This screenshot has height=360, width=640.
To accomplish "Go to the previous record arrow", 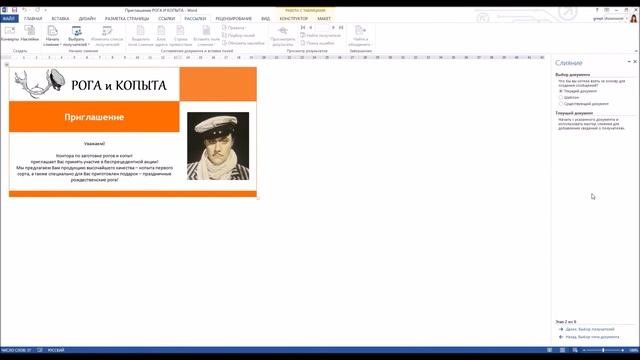I will [x=311, y=28].
